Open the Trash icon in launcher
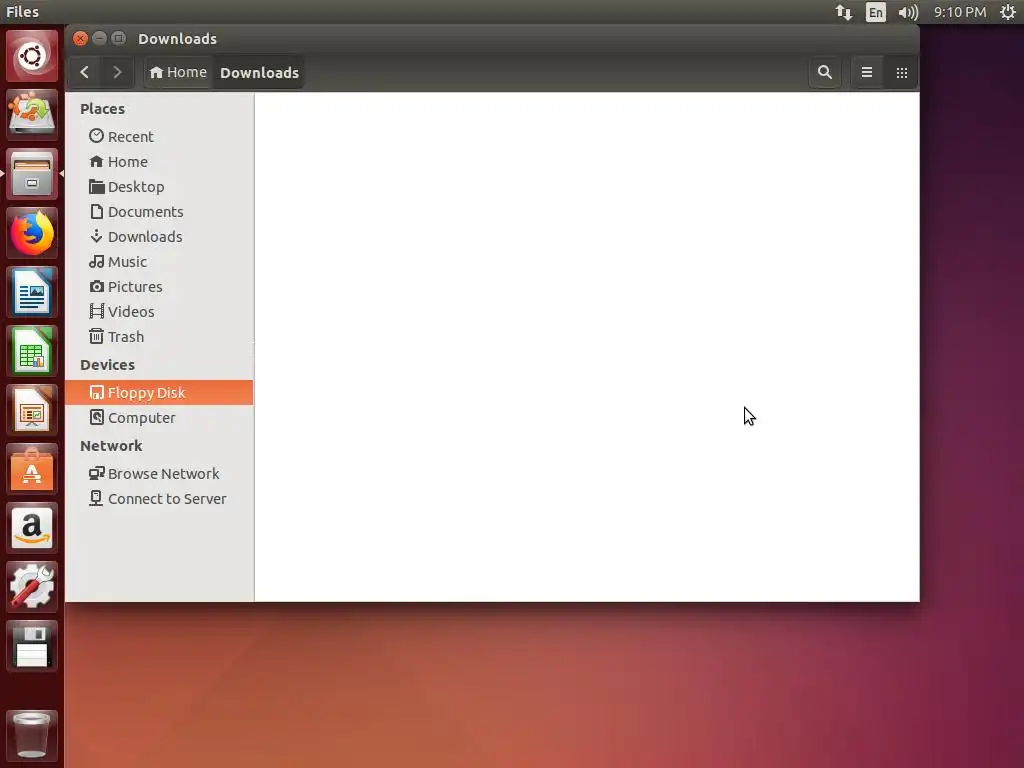The height and width of the screenshot is (768, 1024). point(32,735)
